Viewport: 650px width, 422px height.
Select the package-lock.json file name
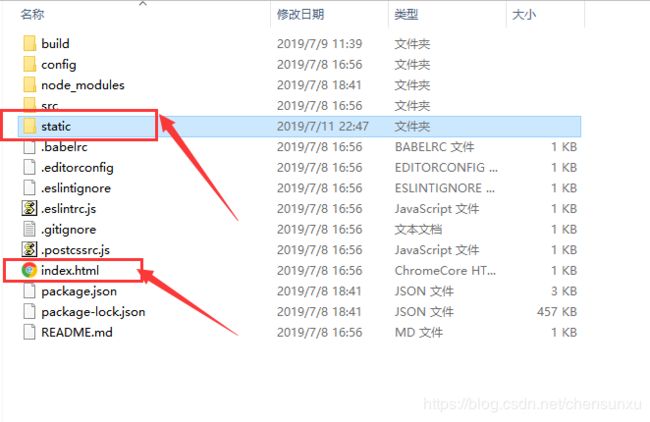93,312
